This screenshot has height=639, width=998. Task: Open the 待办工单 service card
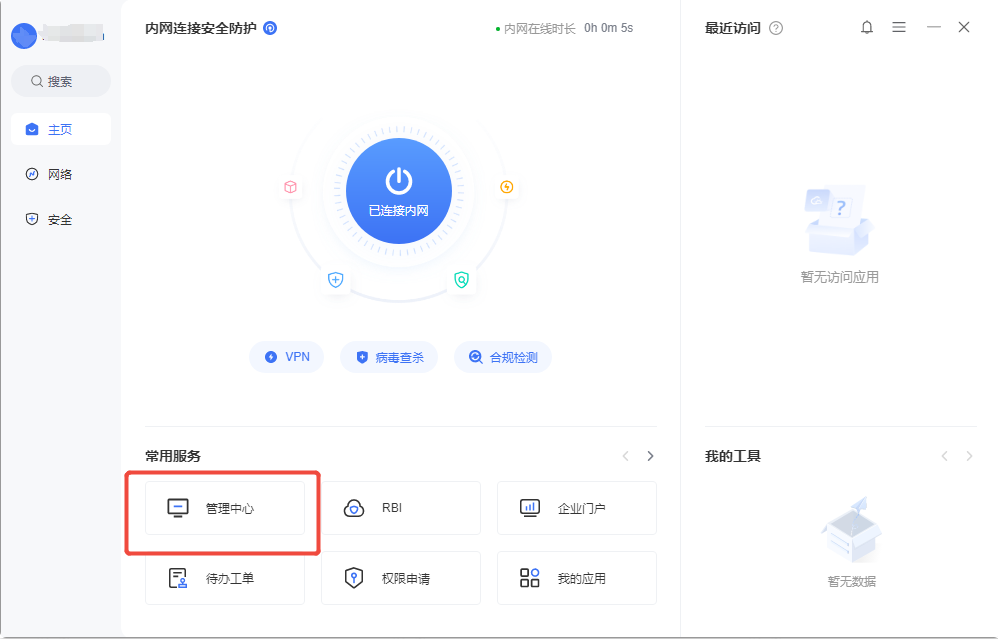pyautogui.click(x=225, y=578)
